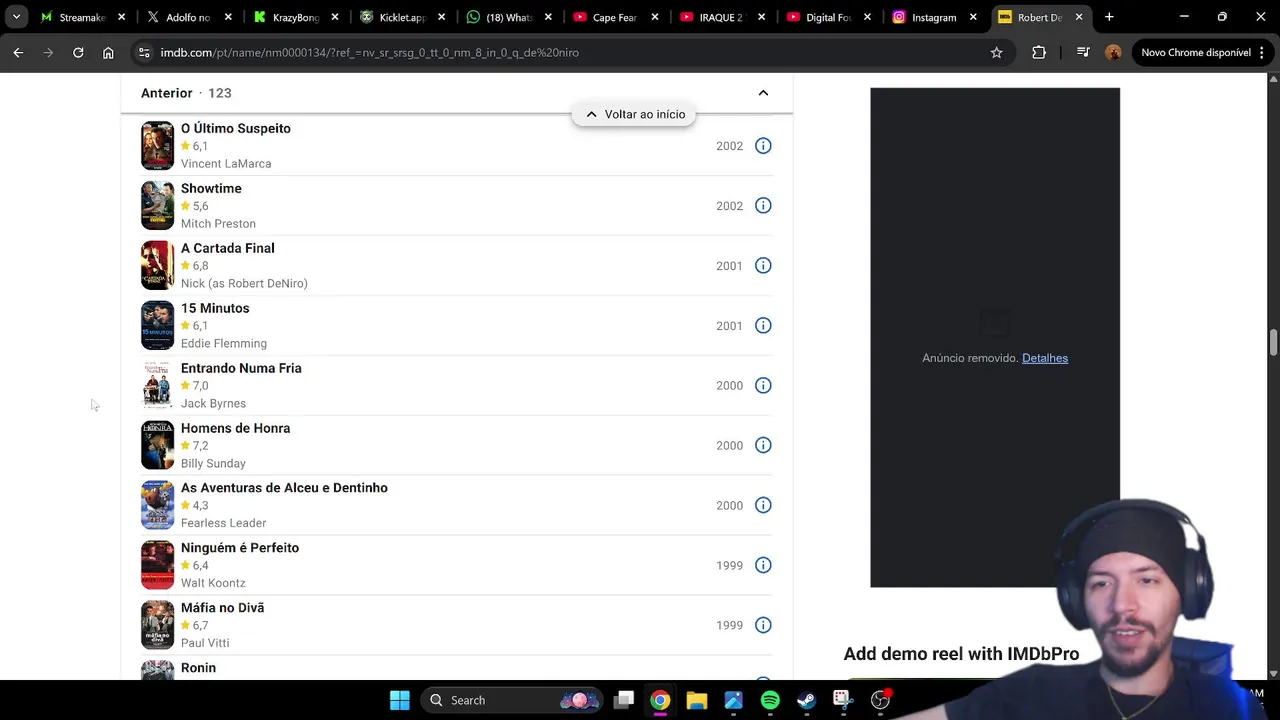Click the page vertical scrollbar thumb
Screen dimensions: 1280x720
(x=1273, y=342)
